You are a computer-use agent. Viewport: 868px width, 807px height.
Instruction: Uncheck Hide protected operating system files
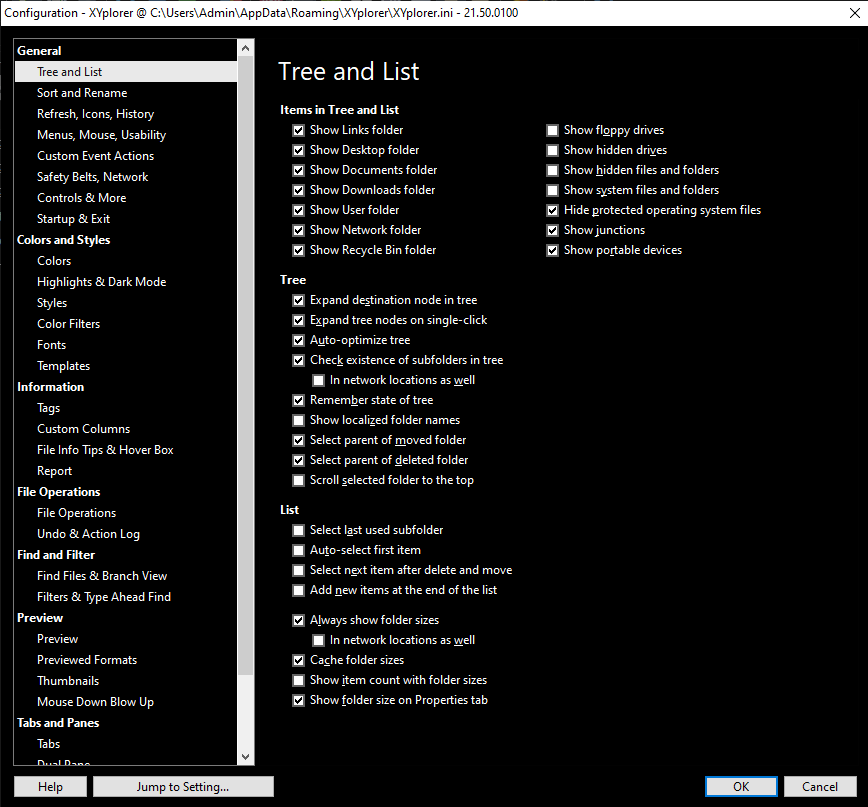click(x=552, y=210)
